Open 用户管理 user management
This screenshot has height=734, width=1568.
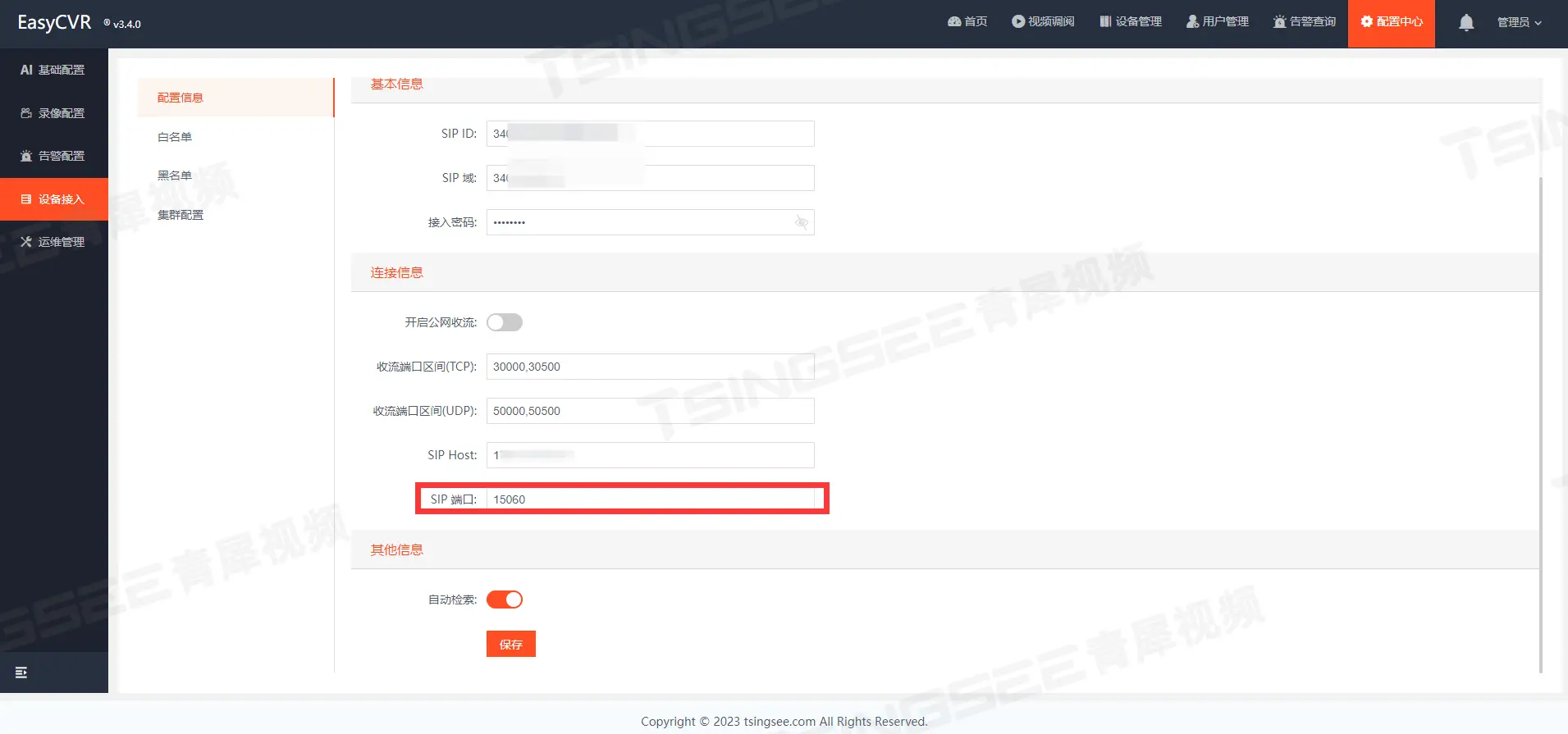[x=1218, y=21]
